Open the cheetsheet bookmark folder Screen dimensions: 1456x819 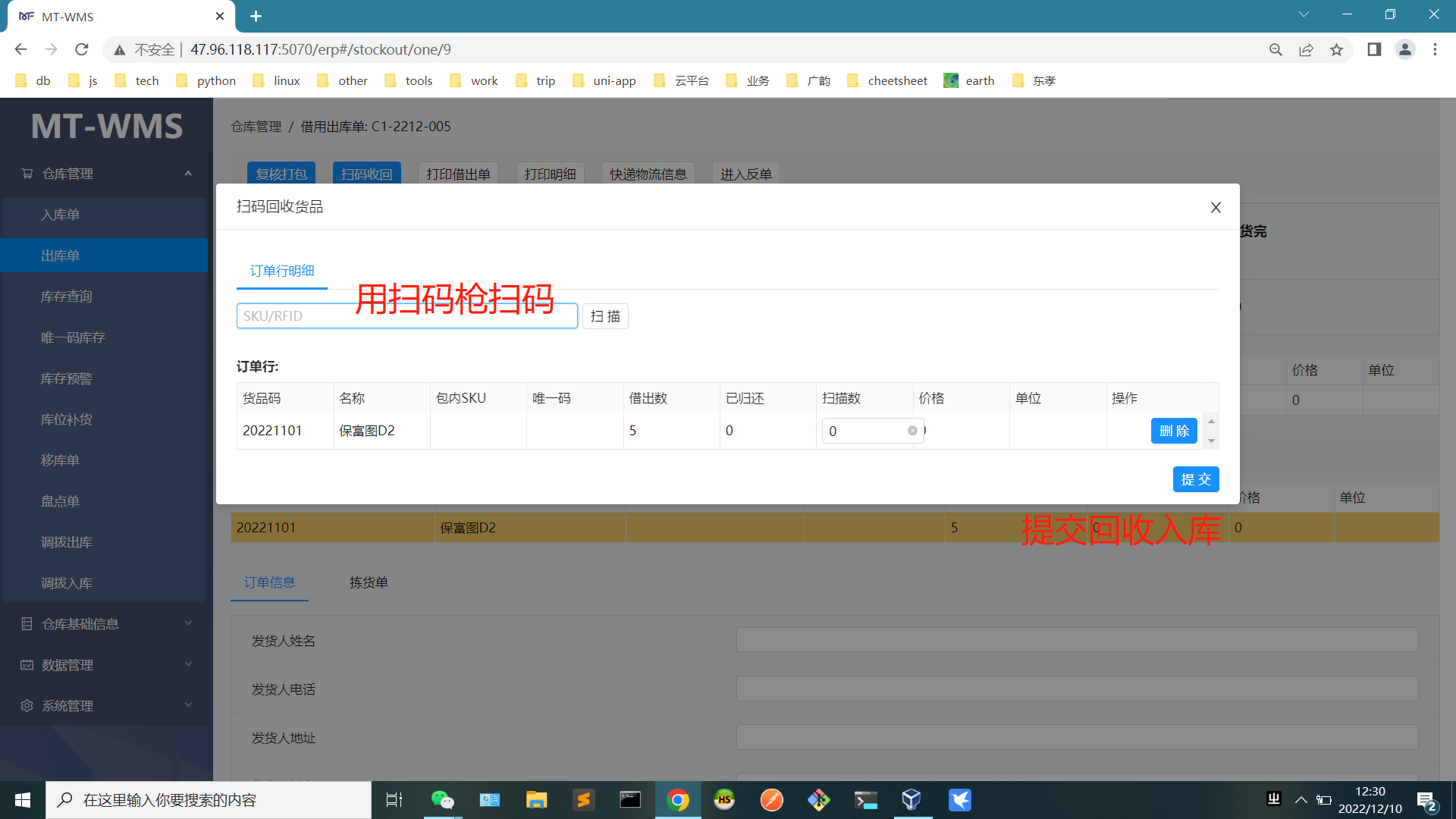click(887, 80)
